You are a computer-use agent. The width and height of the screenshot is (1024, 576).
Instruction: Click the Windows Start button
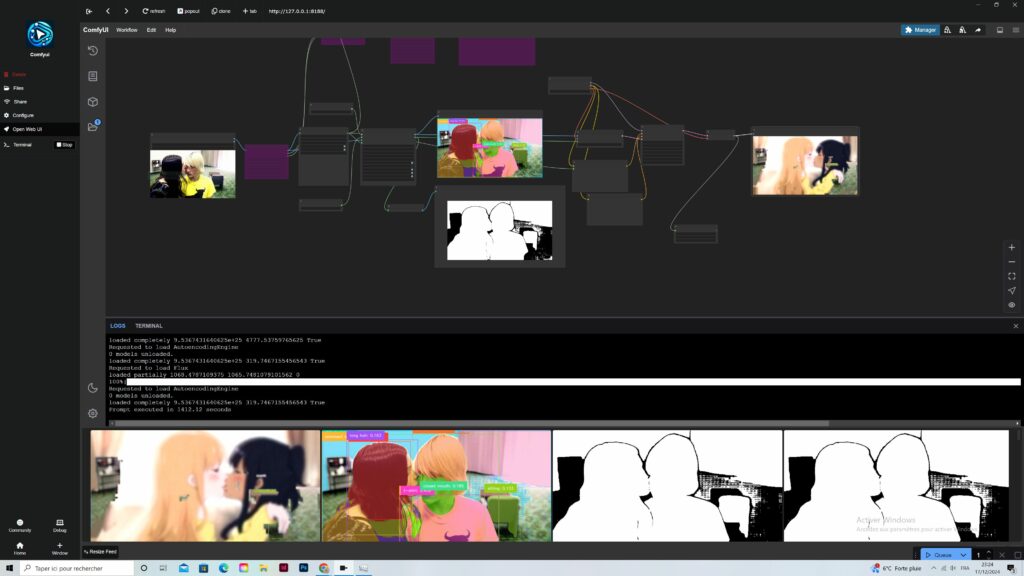click(10, 568)
